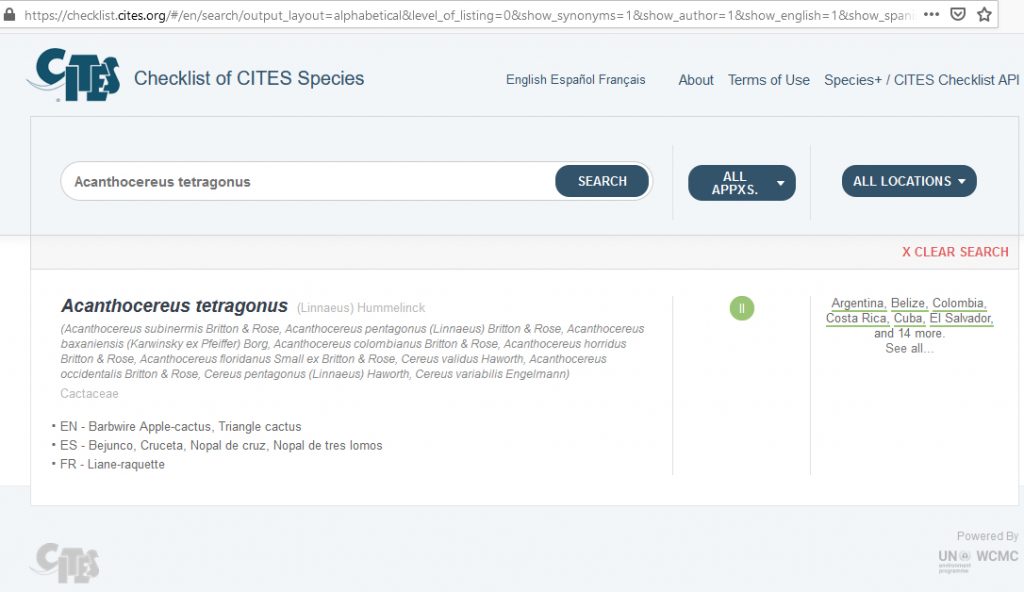Click the Colombia location link
This screenshot has height=592, width=1024.
point(958,303)
